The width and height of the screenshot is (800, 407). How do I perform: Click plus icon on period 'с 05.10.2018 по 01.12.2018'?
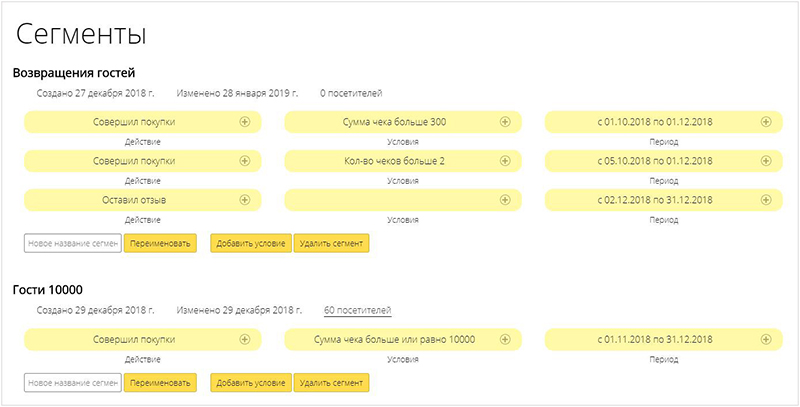[766, 161]
